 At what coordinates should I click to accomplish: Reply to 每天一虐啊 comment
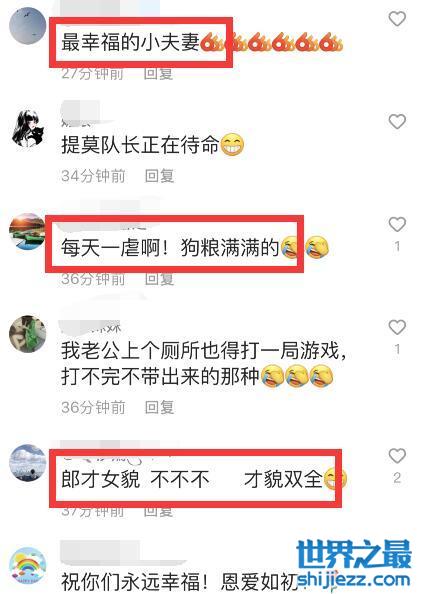(x=160, y=279)
